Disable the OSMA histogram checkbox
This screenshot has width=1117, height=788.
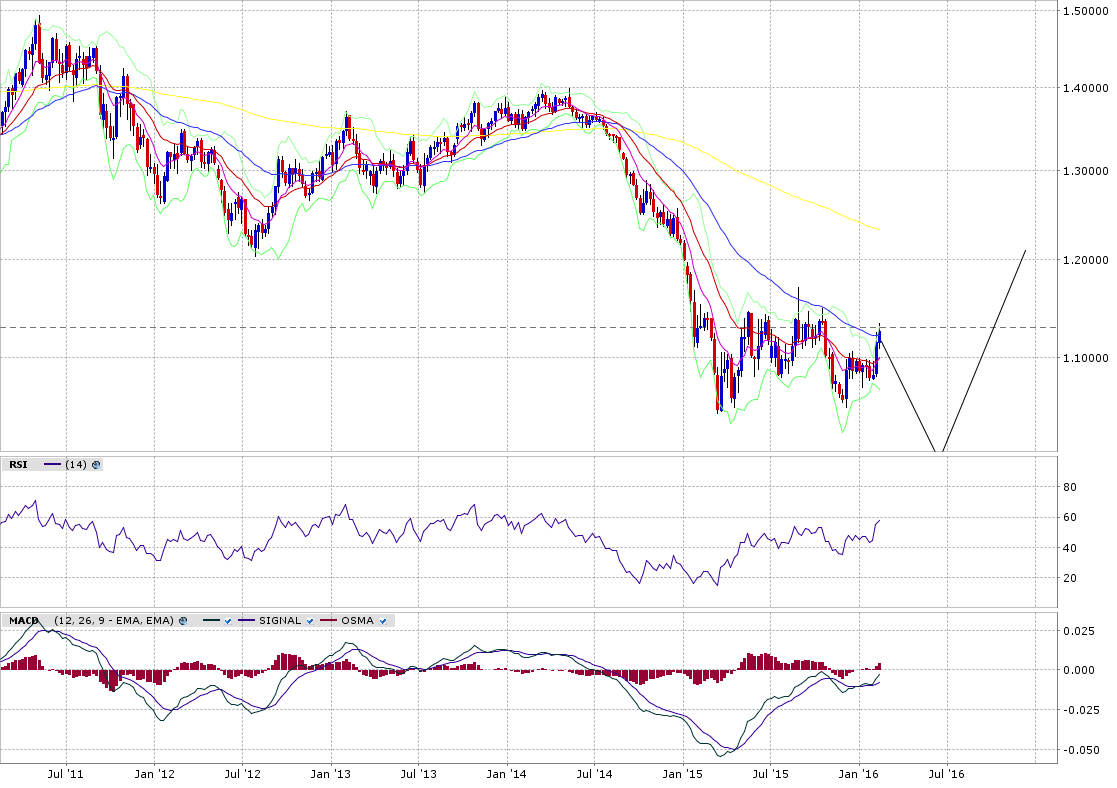[x=383, y=621]
